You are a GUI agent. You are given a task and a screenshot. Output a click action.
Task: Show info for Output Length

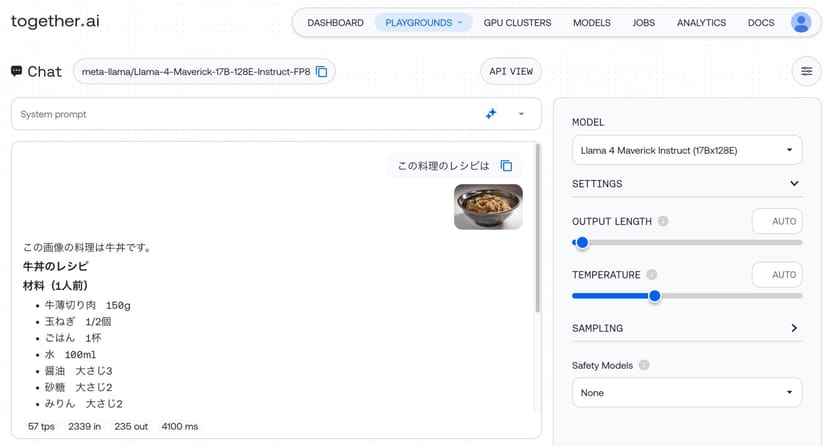click(663, 222)
